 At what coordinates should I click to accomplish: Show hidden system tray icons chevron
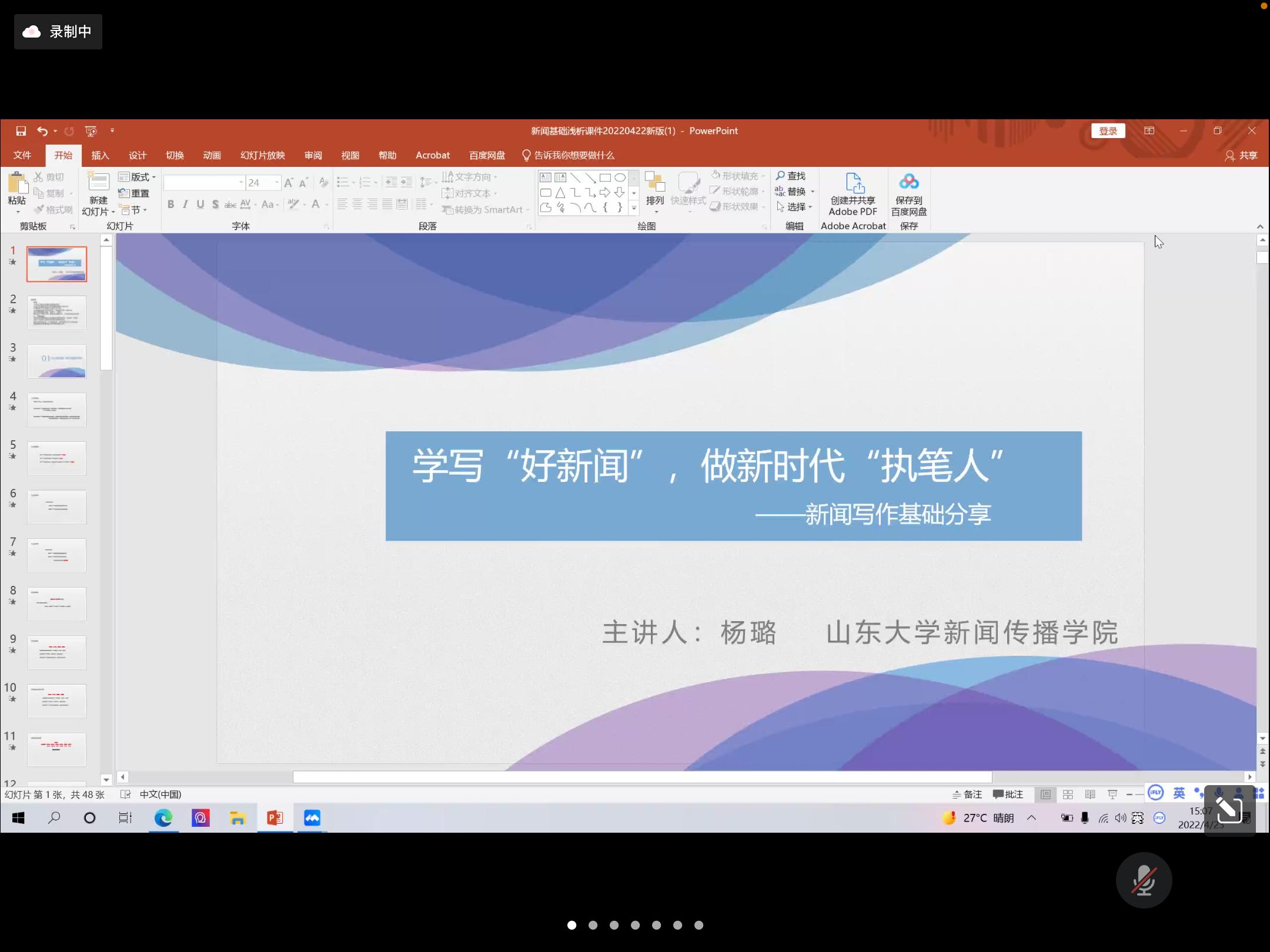point(1031,817)
